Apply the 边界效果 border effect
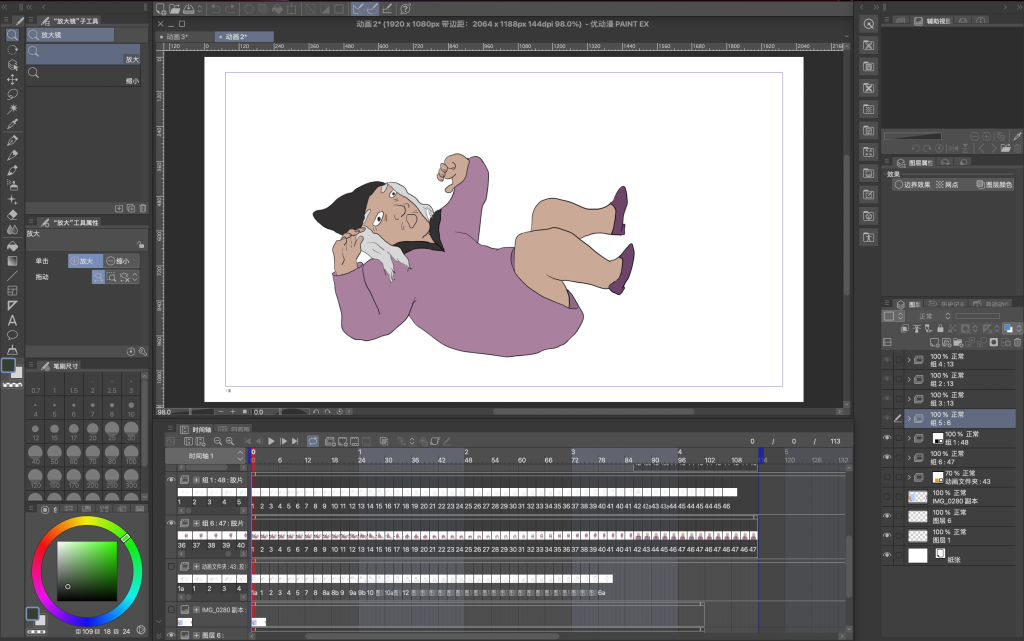The height and width of the screenshot is (641, 1024). (913, 185)
